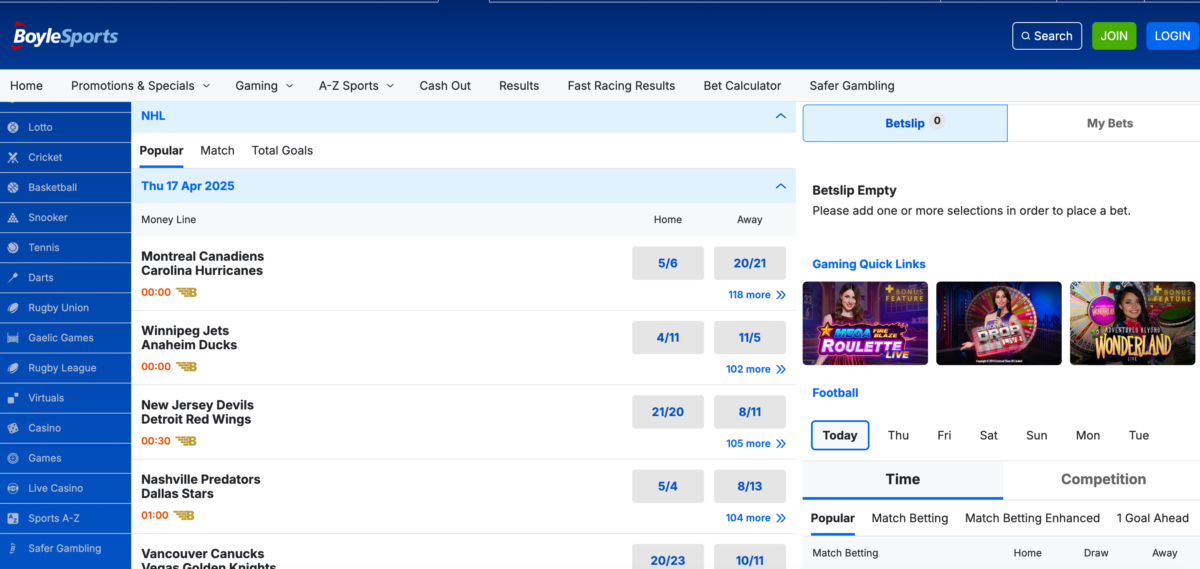Screen dimensions: 1200x569
Task: Open Results in navigation bar
Action: (x=519, y=86)
